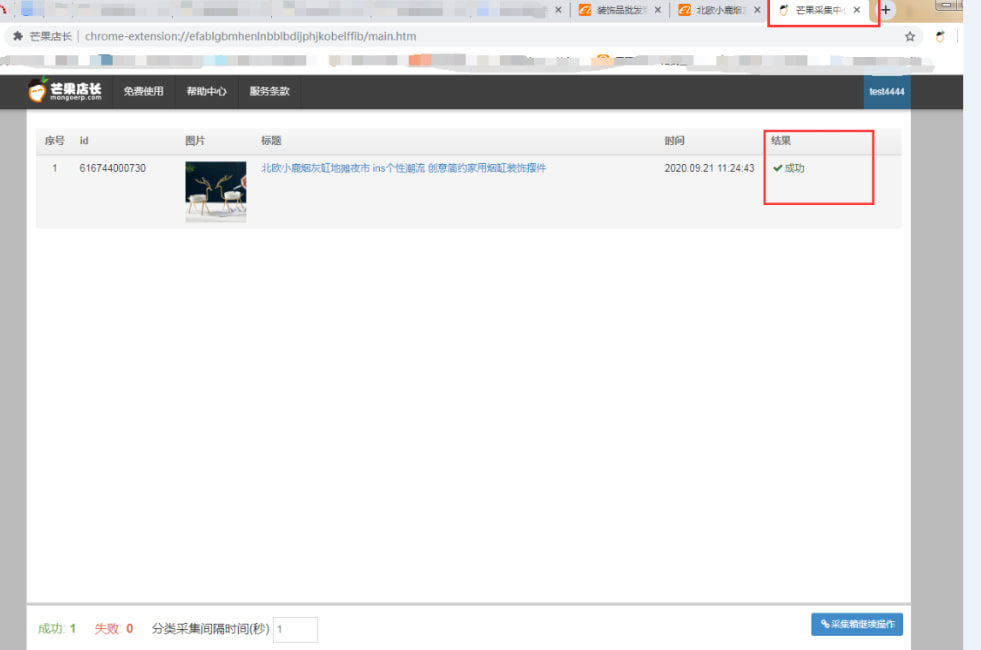Close the 北欧小鹿 product tab
The height and width of the screenshot is (650, 981).
tap(755, 10)
